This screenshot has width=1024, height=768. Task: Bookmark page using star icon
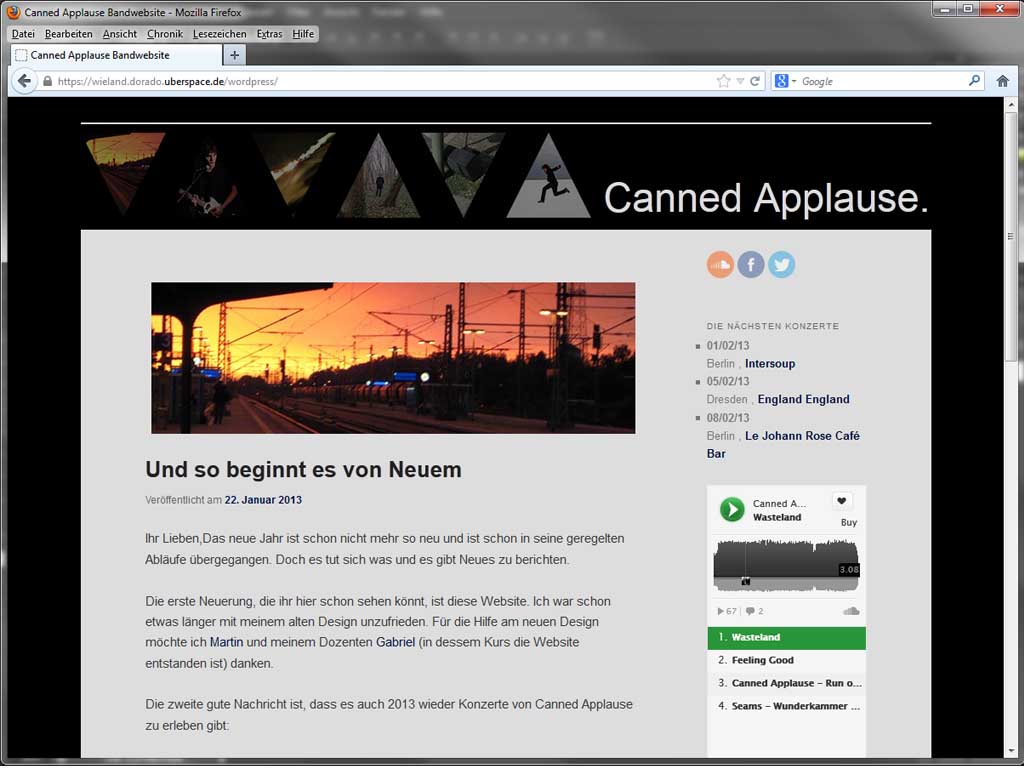point(723,81)
